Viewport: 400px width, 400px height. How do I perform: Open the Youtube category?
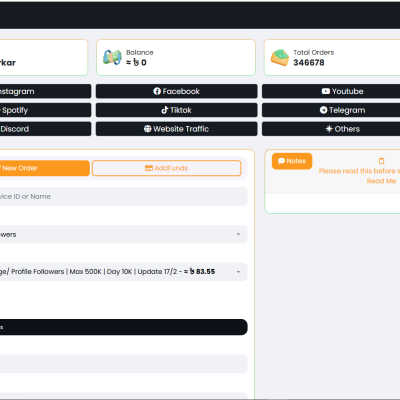pos(331,91)
